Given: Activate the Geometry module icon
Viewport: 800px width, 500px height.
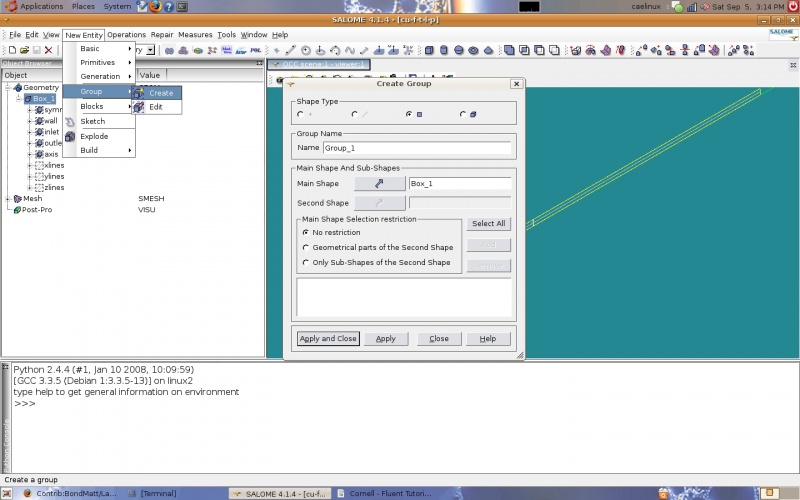Looking at the screenshot, I should point(169,51).
